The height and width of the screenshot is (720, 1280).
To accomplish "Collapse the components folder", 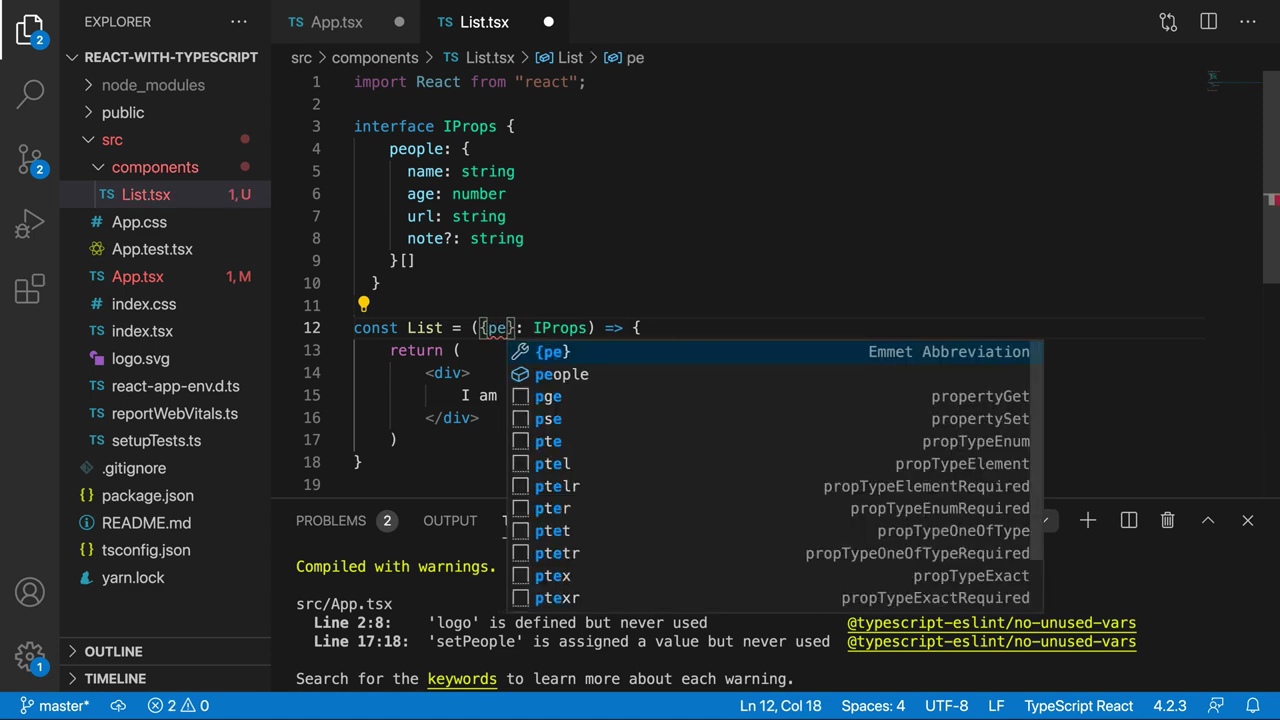I will coord(165,167).
